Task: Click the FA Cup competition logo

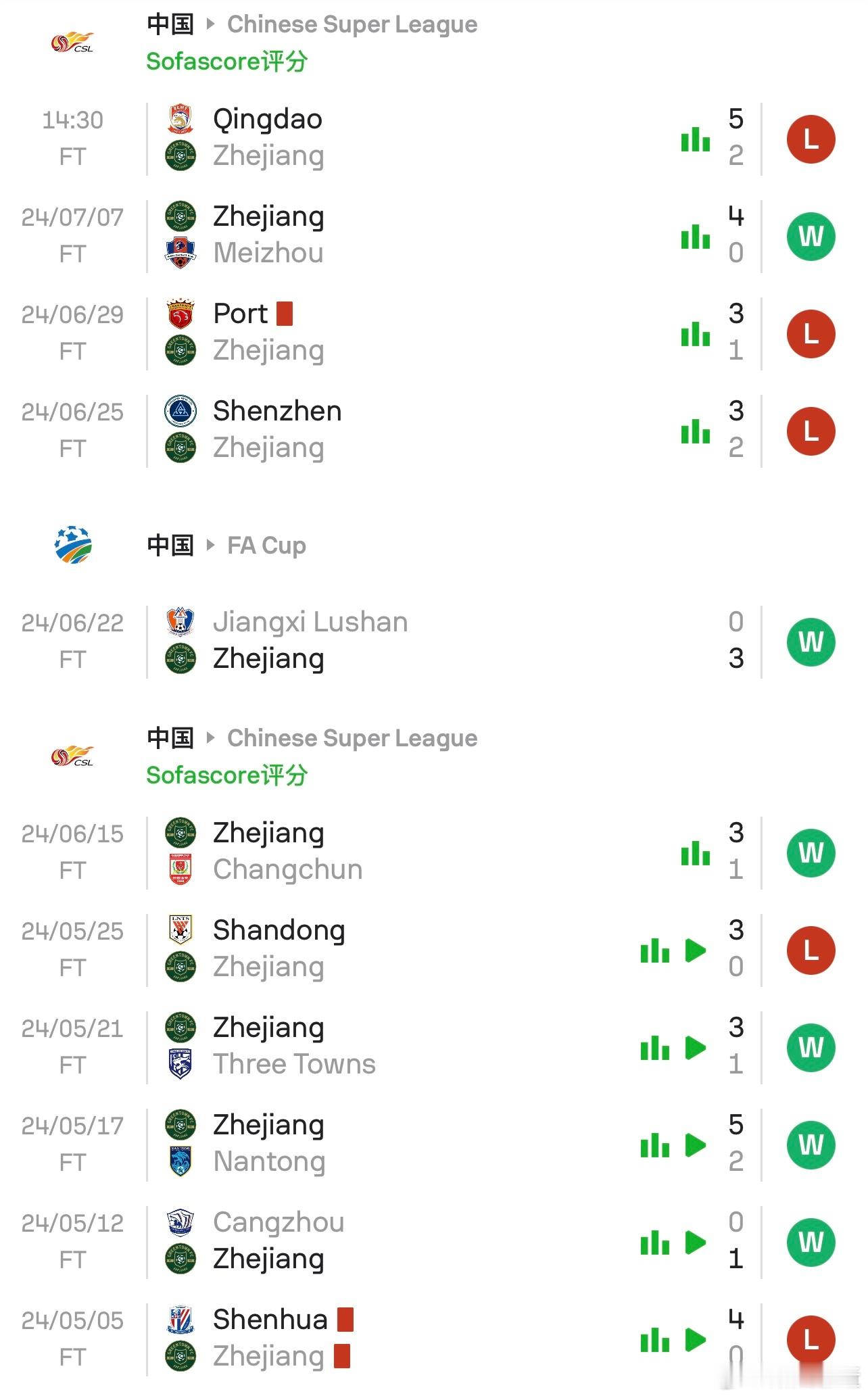Action: point(72,545)
